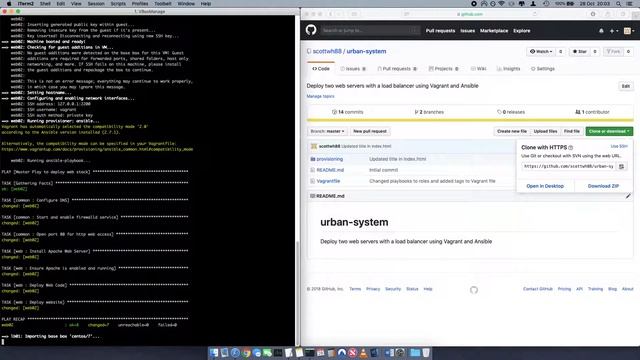Image resolution: width=640 pixels, height=360 pixels.
Task: View the 0 releases page
Action: coord(511,112)
